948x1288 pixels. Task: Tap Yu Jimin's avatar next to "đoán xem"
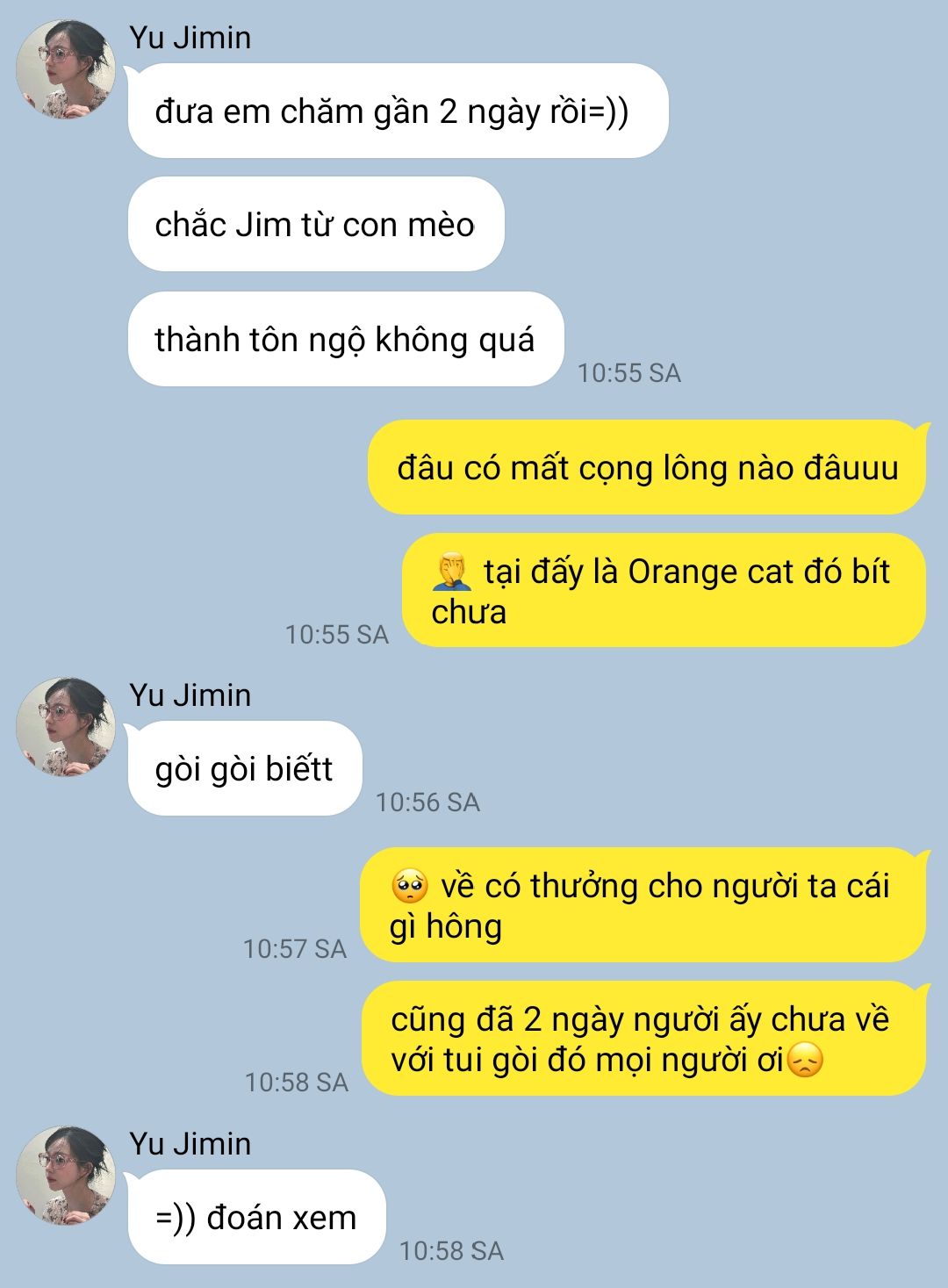pos(66,1175)
